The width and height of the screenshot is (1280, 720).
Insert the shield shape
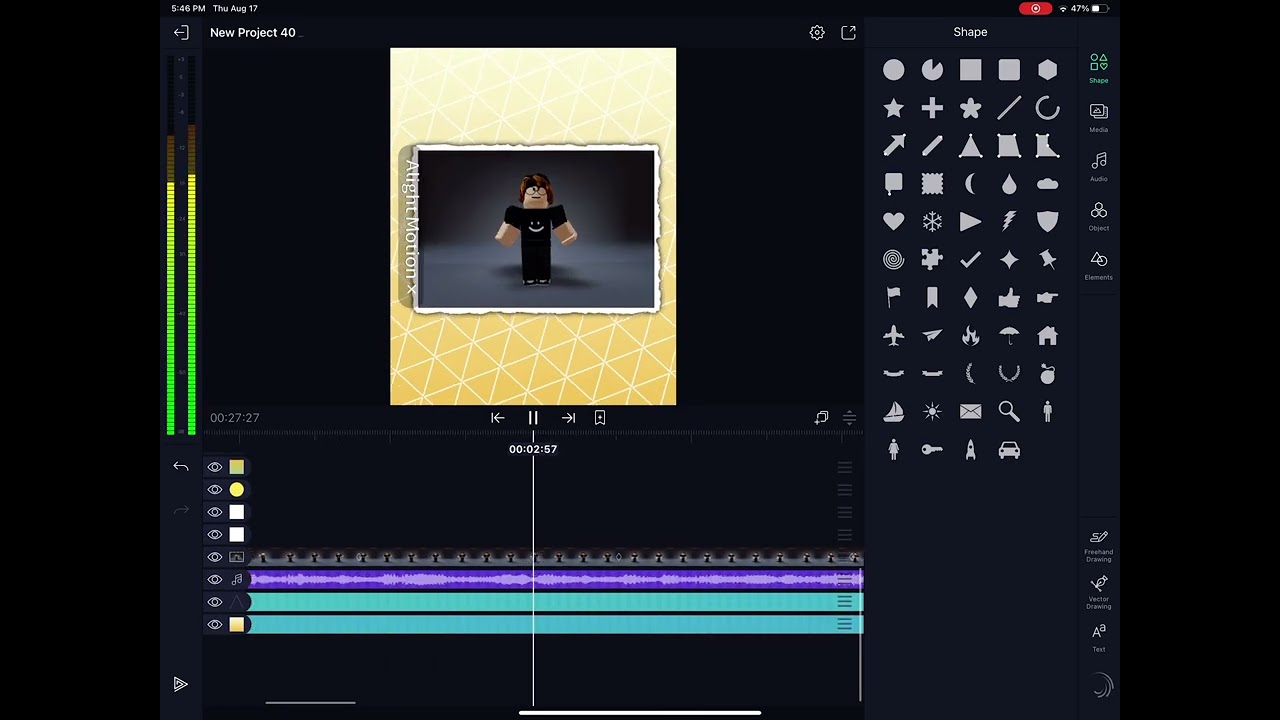(1047, 222)
